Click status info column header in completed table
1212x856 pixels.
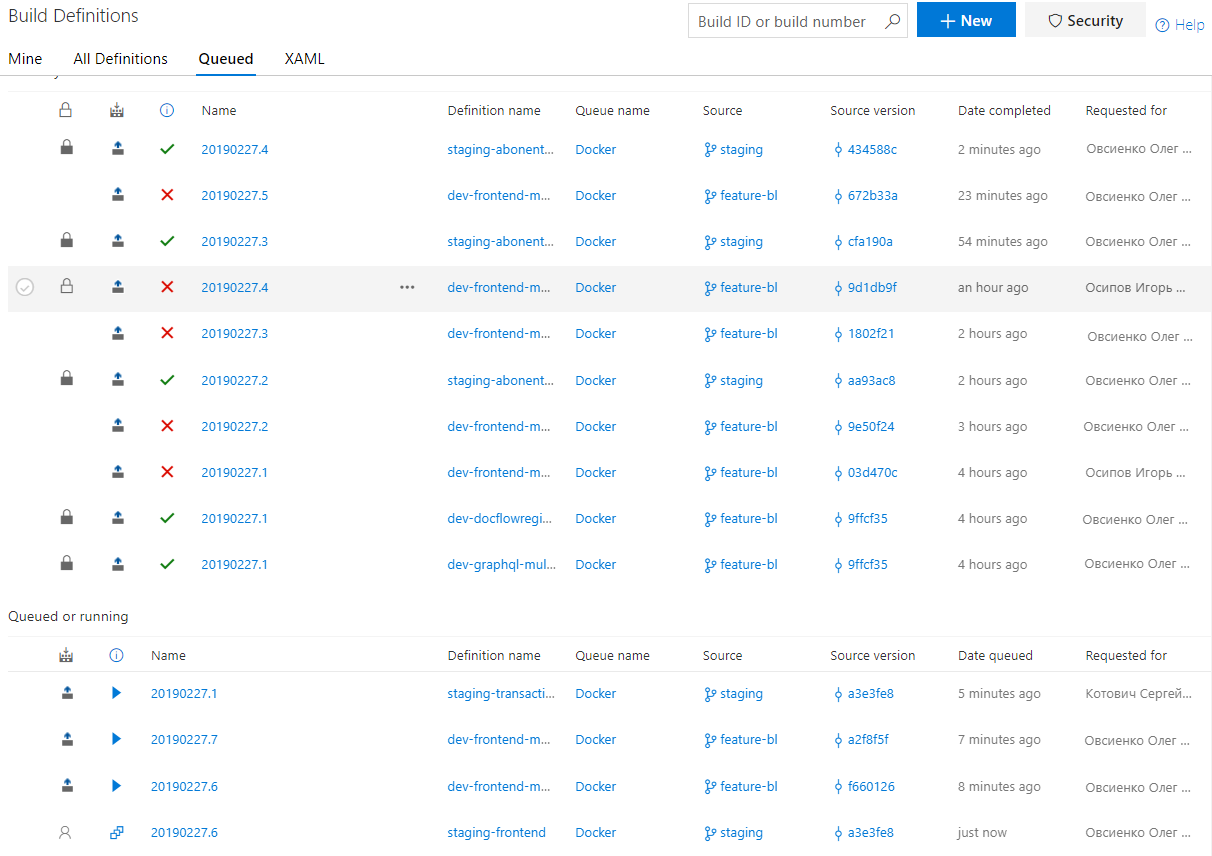click(x=167, y=110)
